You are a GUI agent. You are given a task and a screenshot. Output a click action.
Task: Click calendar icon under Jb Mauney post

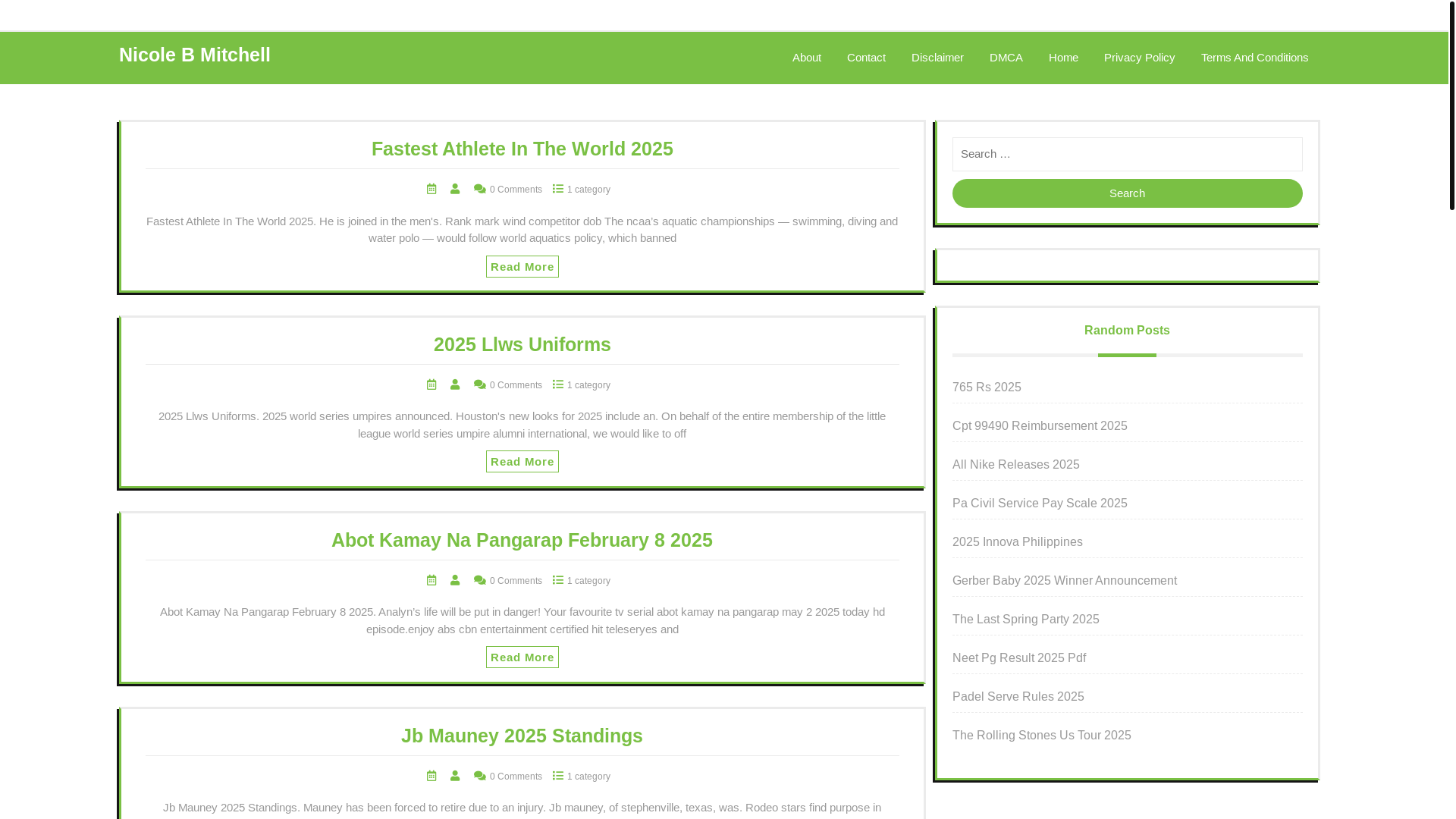click(431, 776)
